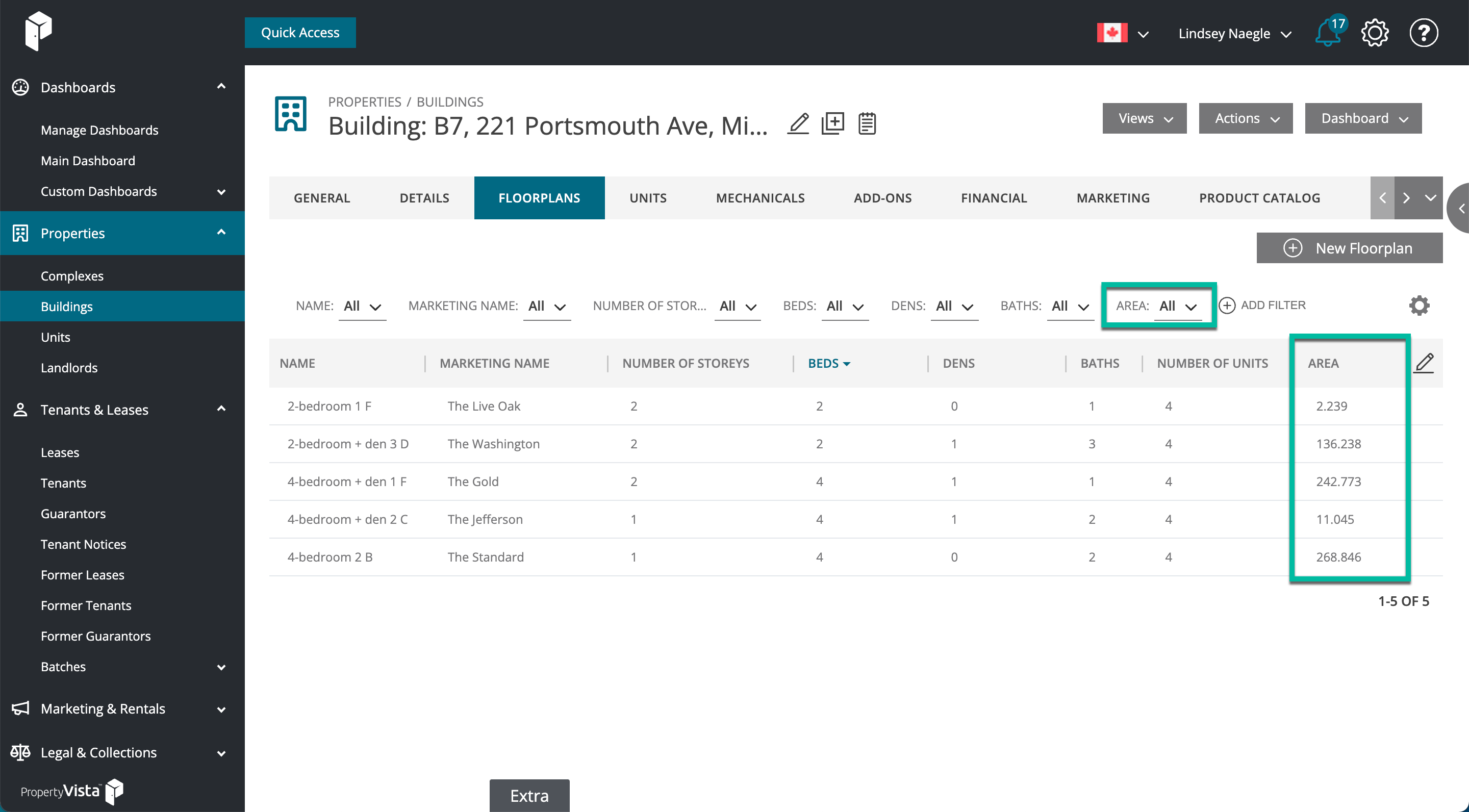
Task: Follow the Buildings breadcrumb link
Action: coord(449,102)
